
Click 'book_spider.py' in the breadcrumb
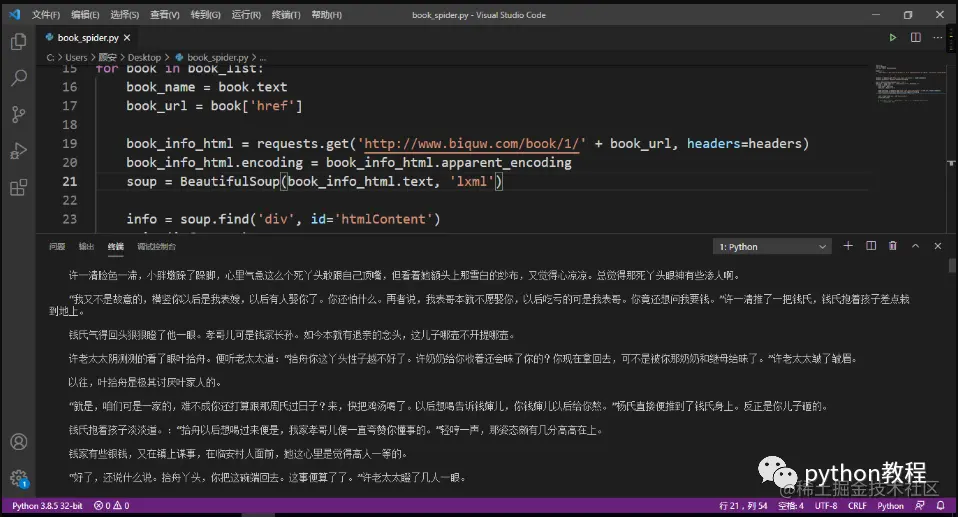coord(218,57)
